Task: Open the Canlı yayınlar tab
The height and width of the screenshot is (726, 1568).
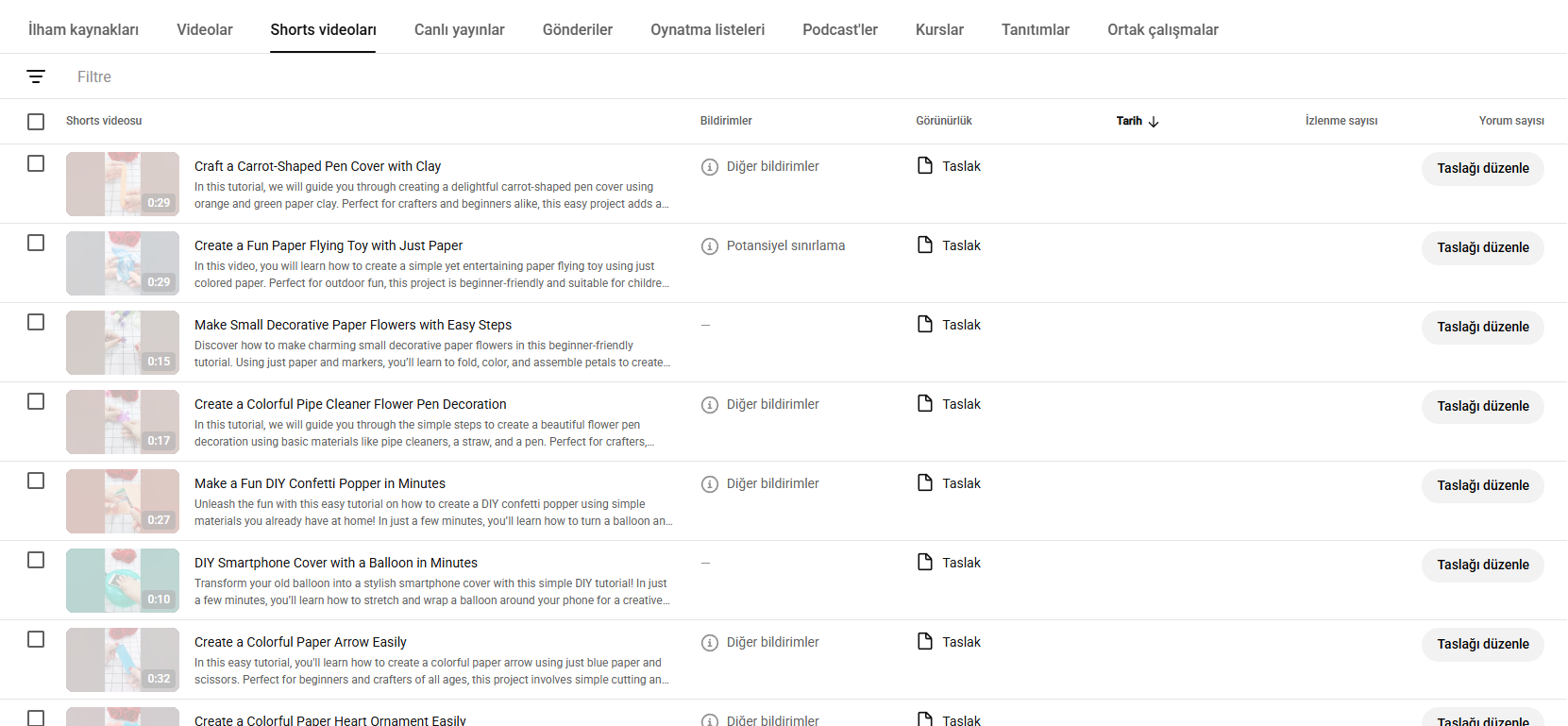Action: click(460, 29)
